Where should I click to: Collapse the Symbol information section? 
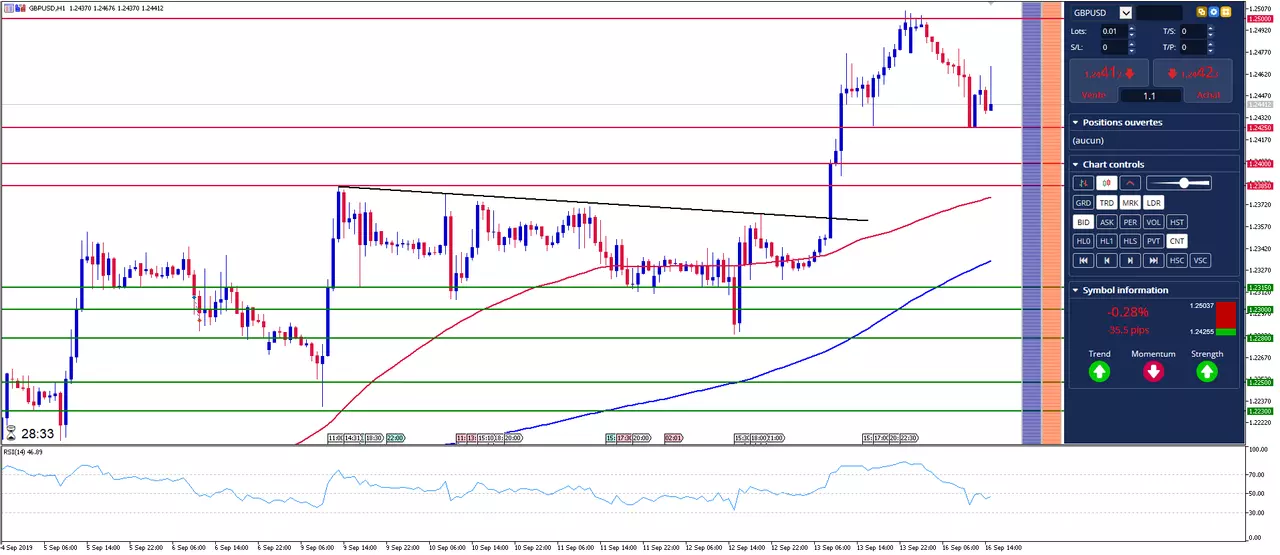pos(1075,290)
